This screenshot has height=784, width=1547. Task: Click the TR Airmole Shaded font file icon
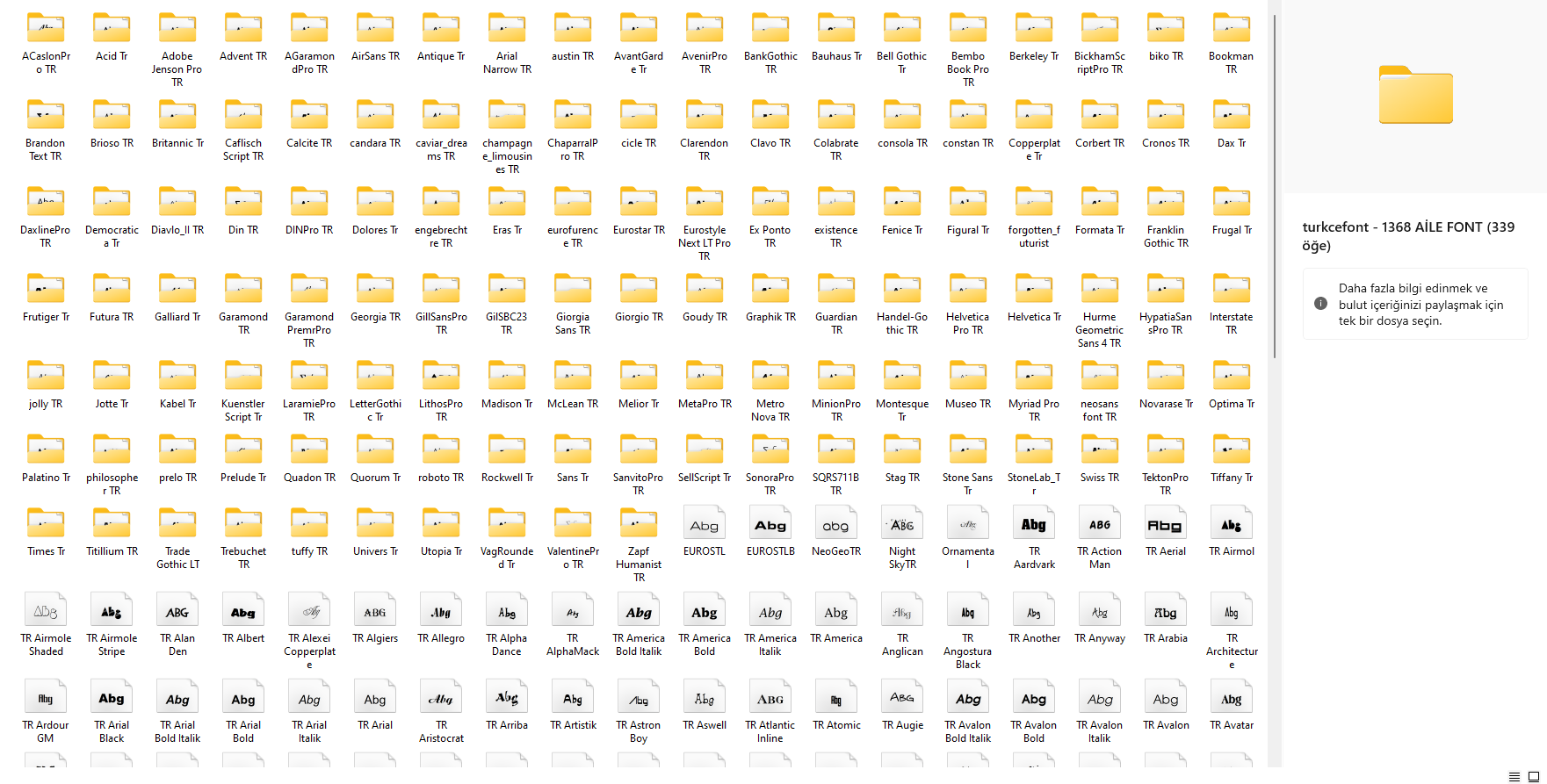(x=46, y=610)
